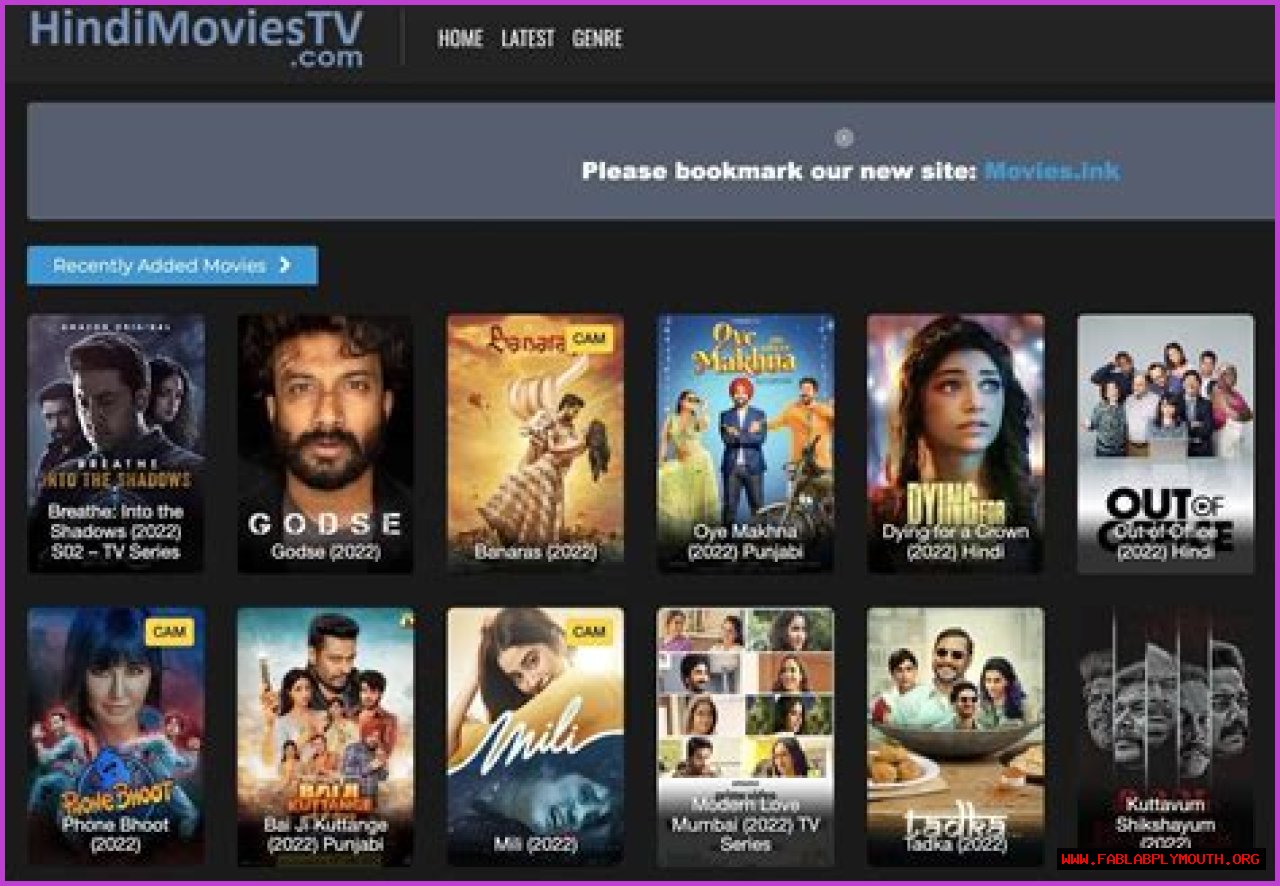Image resolution: width=1280 pixels, height=886 pixels.
Task: Select the Oye Makhna (2022) Punjabi poster
Action: (745, 444)
